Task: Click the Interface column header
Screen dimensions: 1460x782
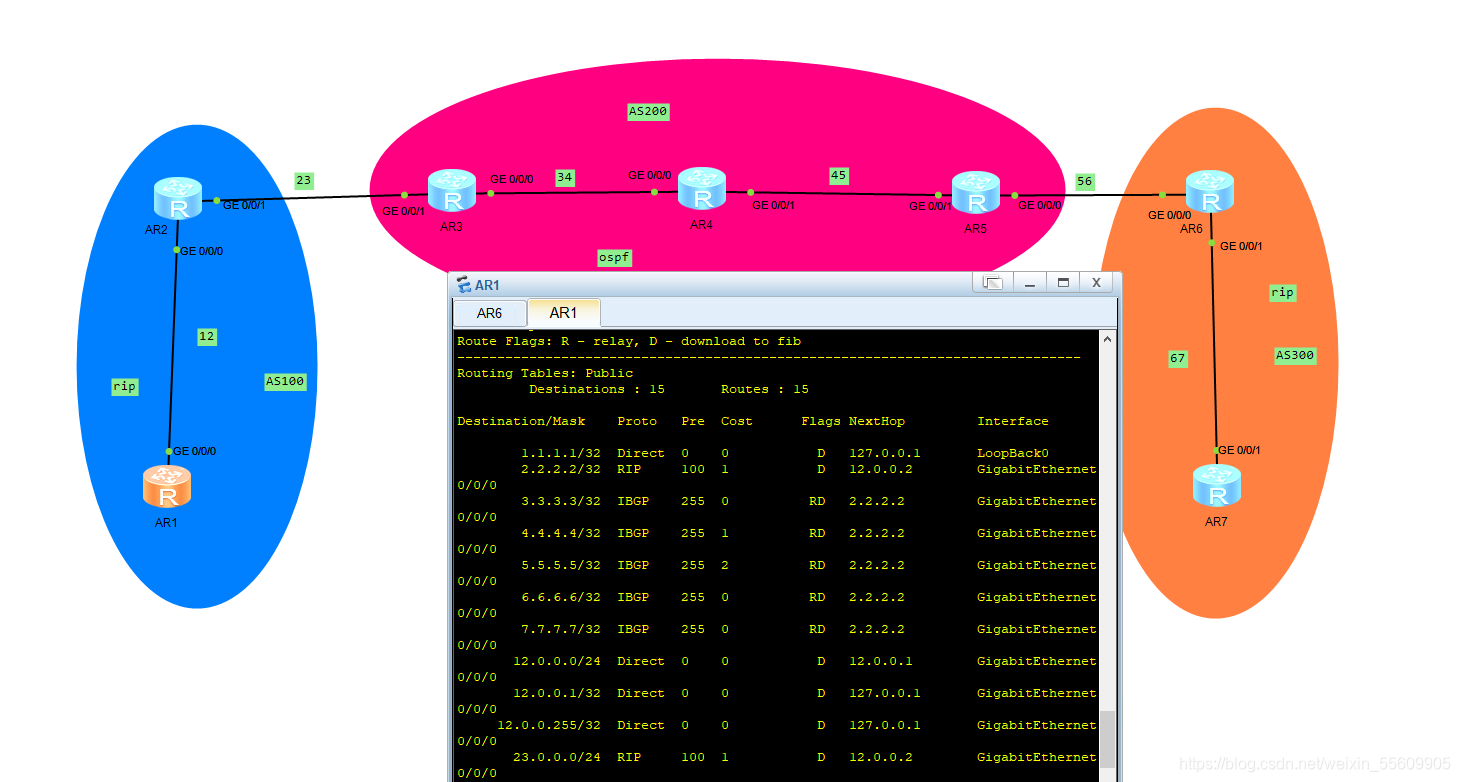Action: click(x=1013, y=421)
